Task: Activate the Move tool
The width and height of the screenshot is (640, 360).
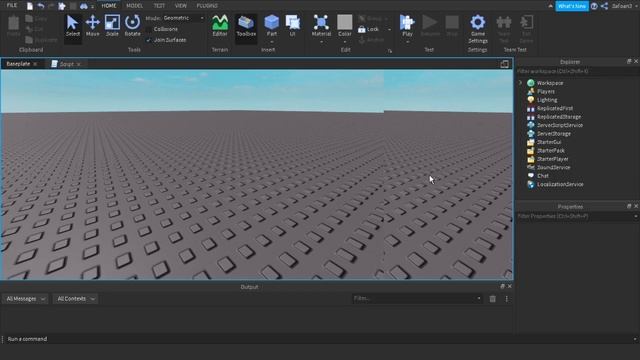Action: point(93,26)
